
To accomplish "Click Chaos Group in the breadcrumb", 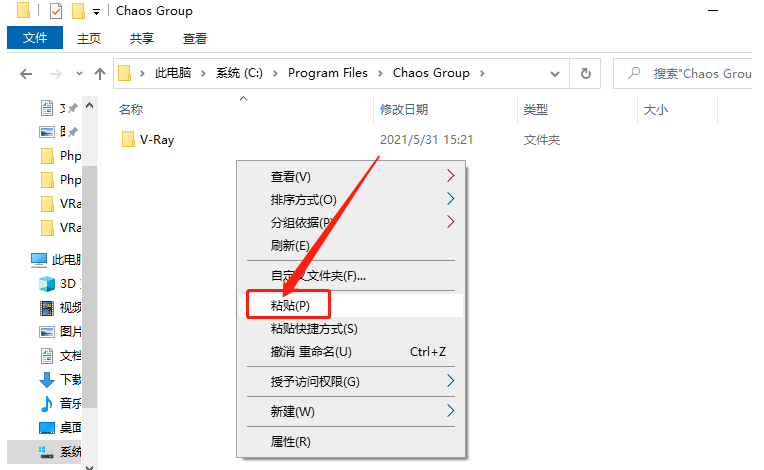I will pyautogui.click(x=431, y=73).
